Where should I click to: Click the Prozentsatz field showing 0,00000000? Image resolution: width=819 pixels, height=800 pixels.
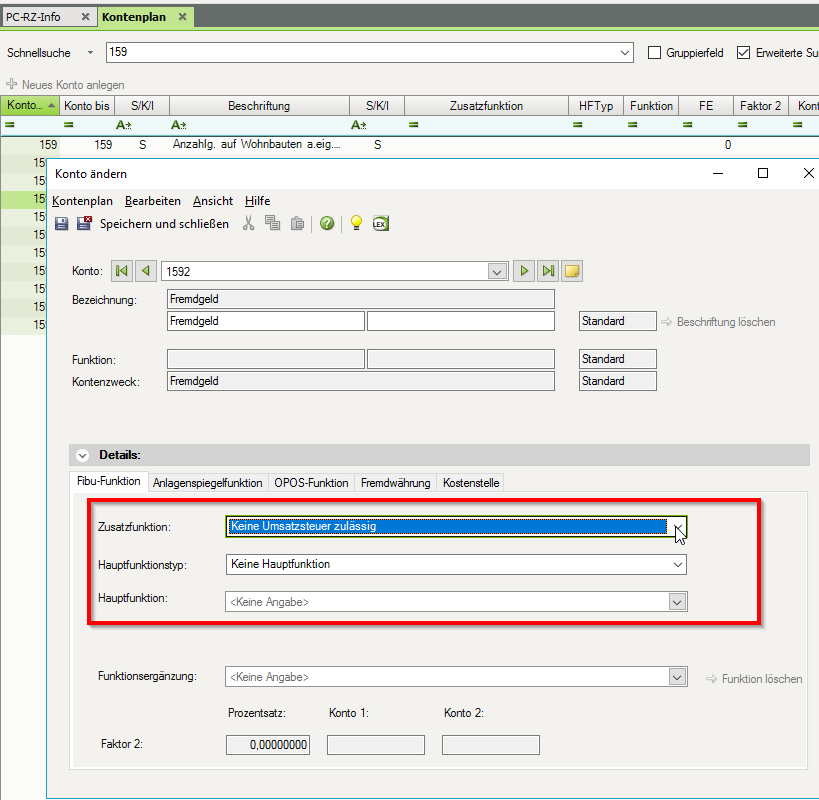[268, 745]
